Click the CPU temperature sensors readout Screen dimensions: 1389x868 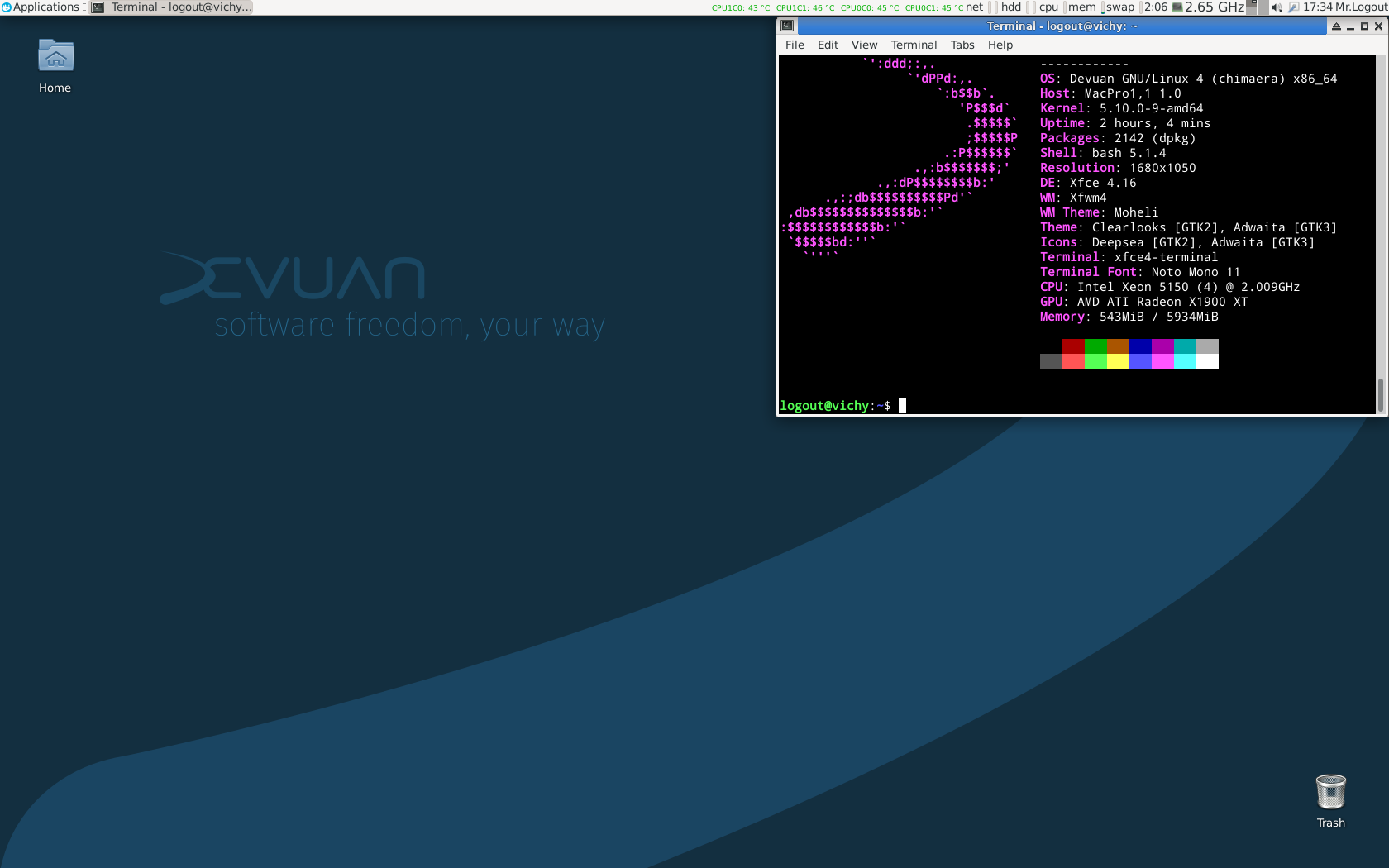(837, 7)
